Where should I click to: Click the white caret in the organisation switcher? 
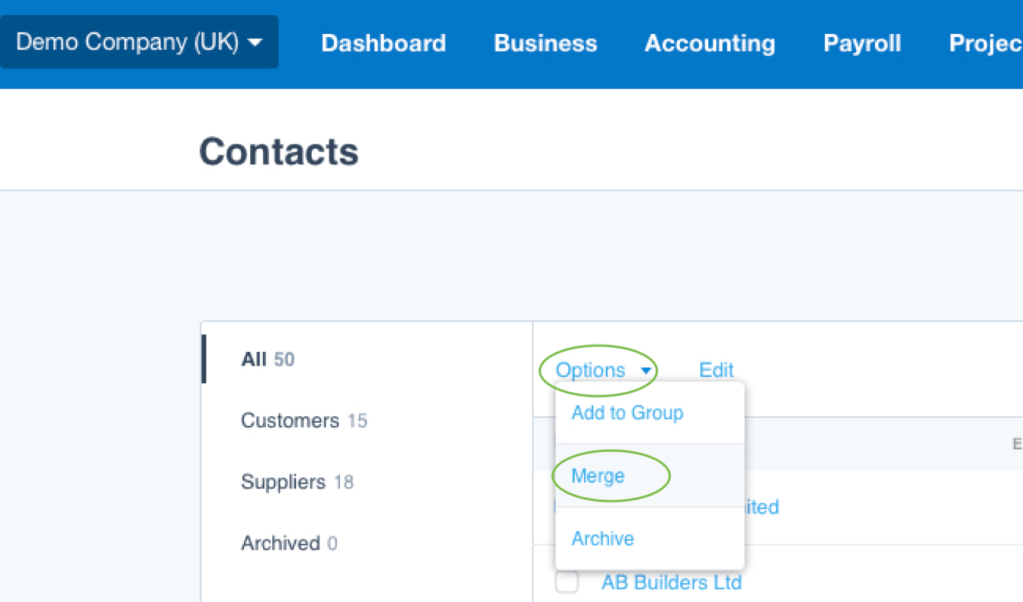[255, 43]
